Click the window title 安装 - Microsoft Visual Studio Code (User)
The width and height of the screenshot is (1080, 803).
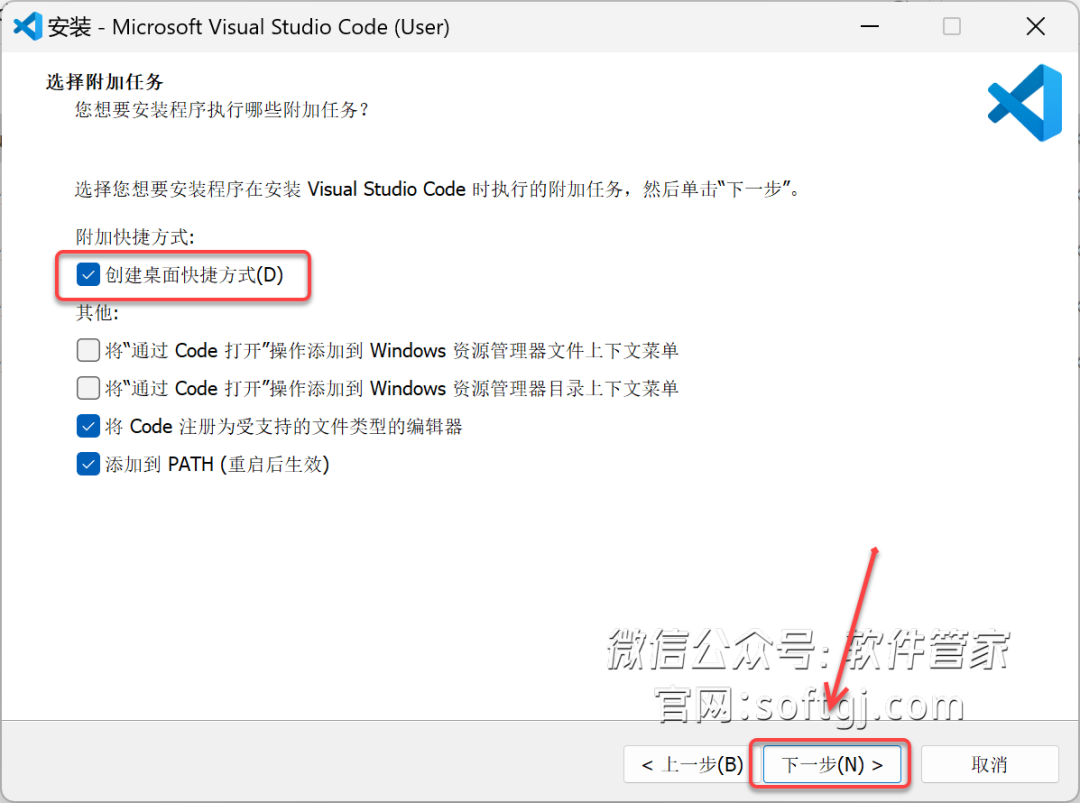pos(249,27)
